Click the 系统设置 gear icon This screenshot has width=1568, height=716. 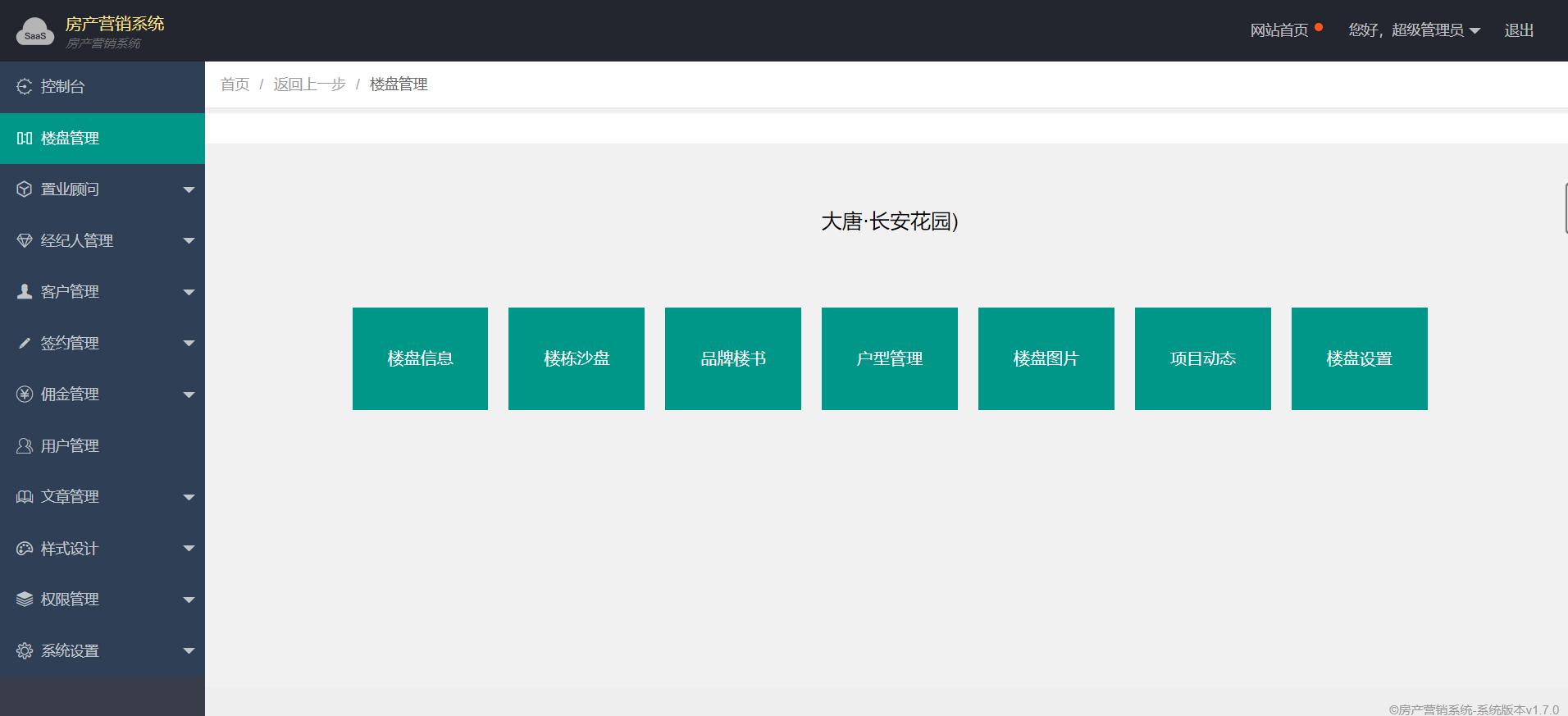(x=25, y=651)
